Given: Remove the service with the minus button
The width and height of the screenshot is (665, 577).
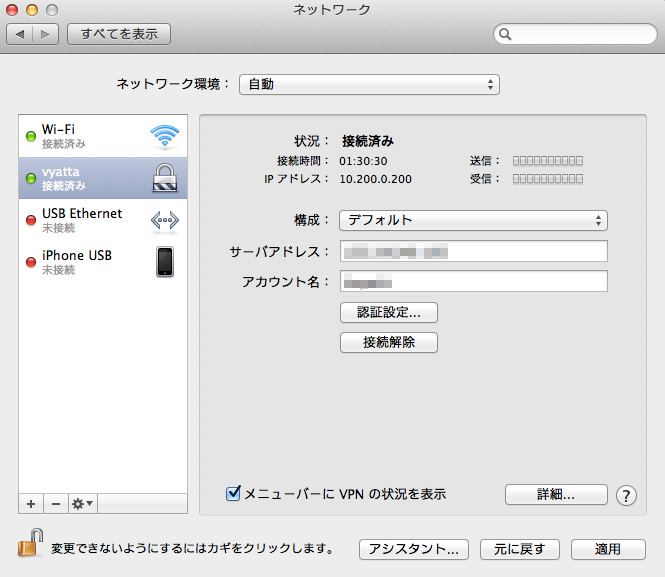Looking at the screenshot, I should (56, 504).
